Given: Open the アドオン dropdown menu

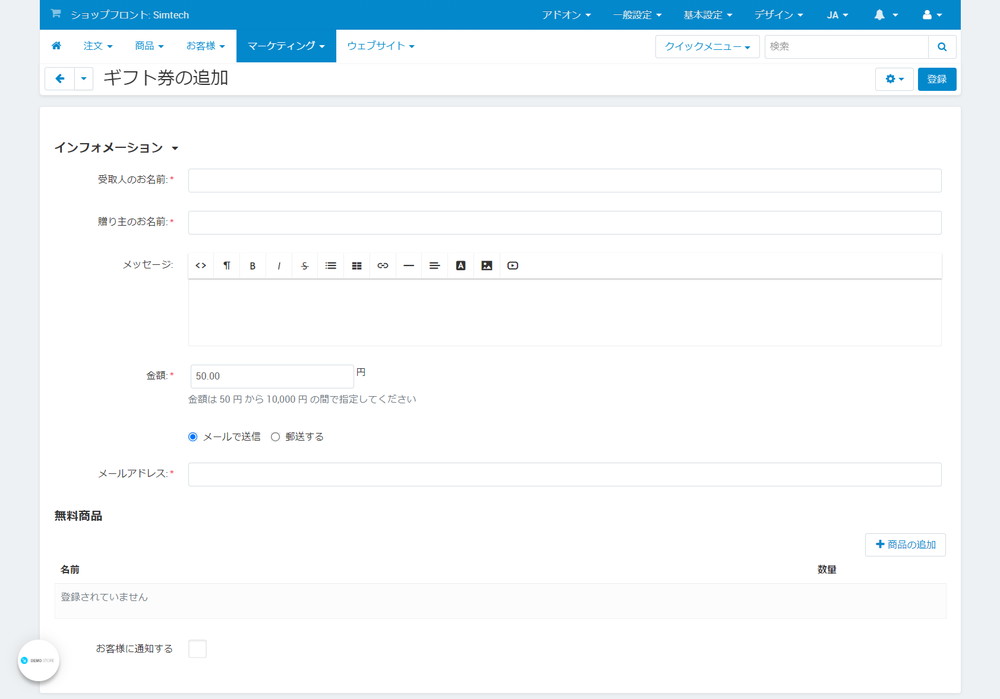Looking at the screenshot, I should coord(566,15).
